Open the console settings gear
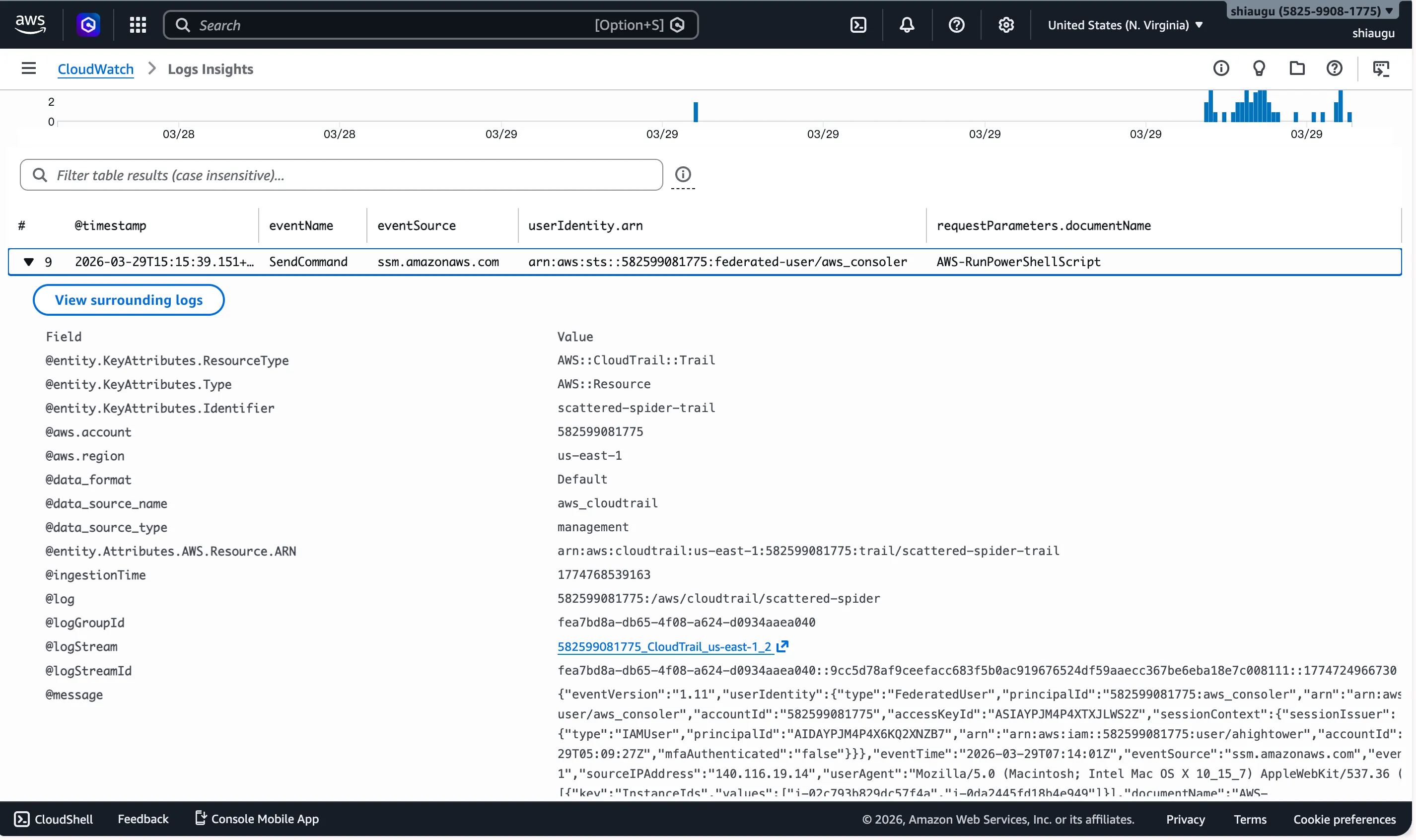Screen dimensions: 1416x840 coord(1006,25)
